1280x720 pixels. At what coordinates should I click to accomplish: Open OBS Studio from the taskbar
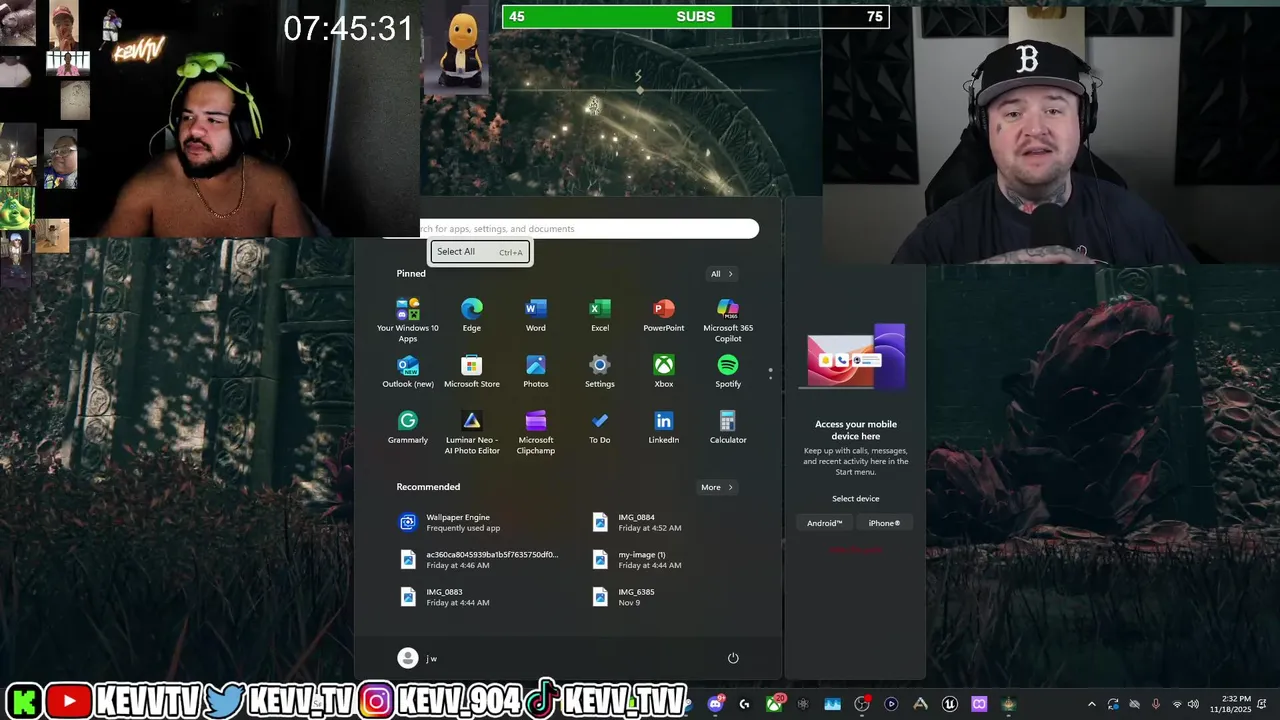(x=861, y=704)
